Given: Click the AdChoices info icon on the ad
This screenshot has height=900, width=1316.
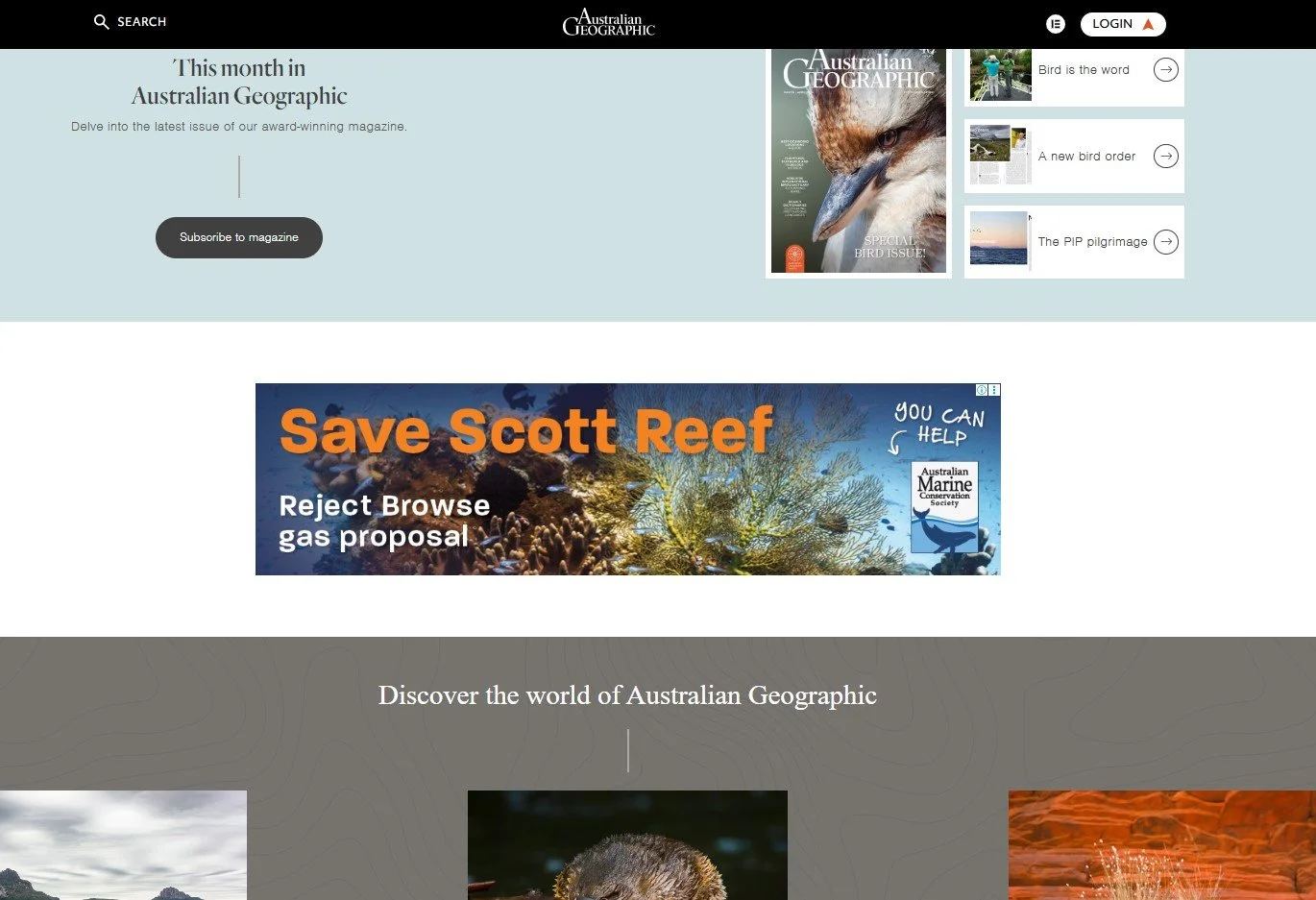Looking at the screenshot, I should pos(982,390).
